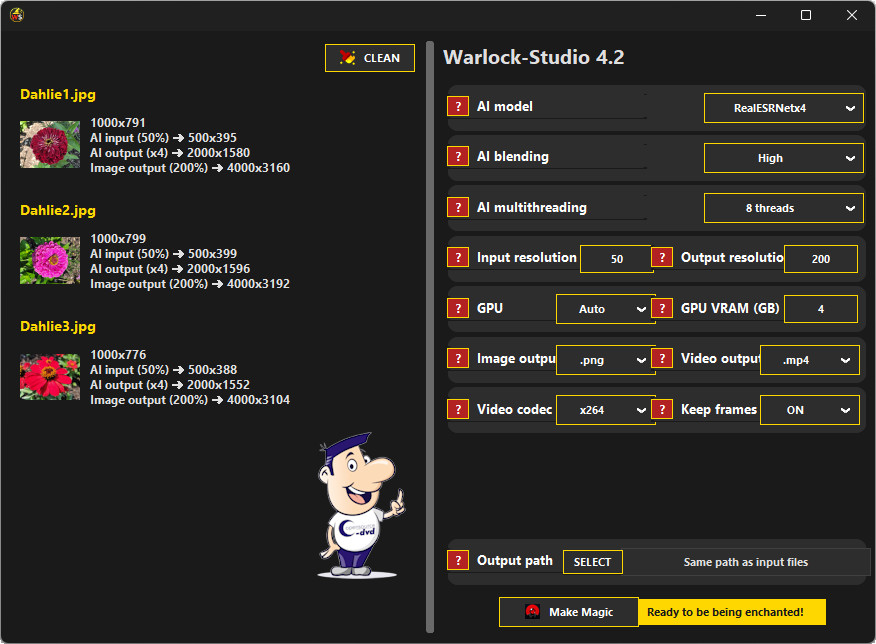The width and height of the screenshot is (876, 644).
Task: Show help for GPU VRAM (GB)
Action: point(662,309)
